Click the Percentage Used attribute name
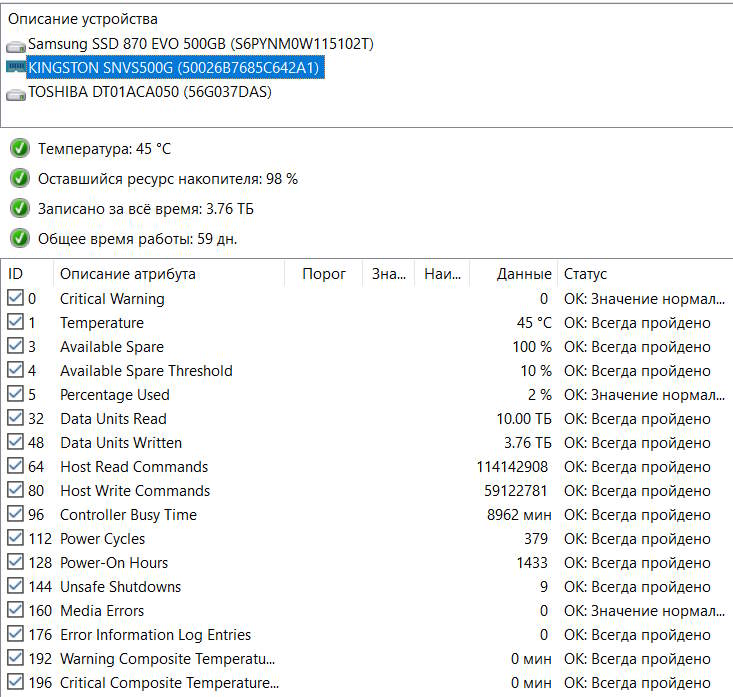 click(x=115, y=395)
